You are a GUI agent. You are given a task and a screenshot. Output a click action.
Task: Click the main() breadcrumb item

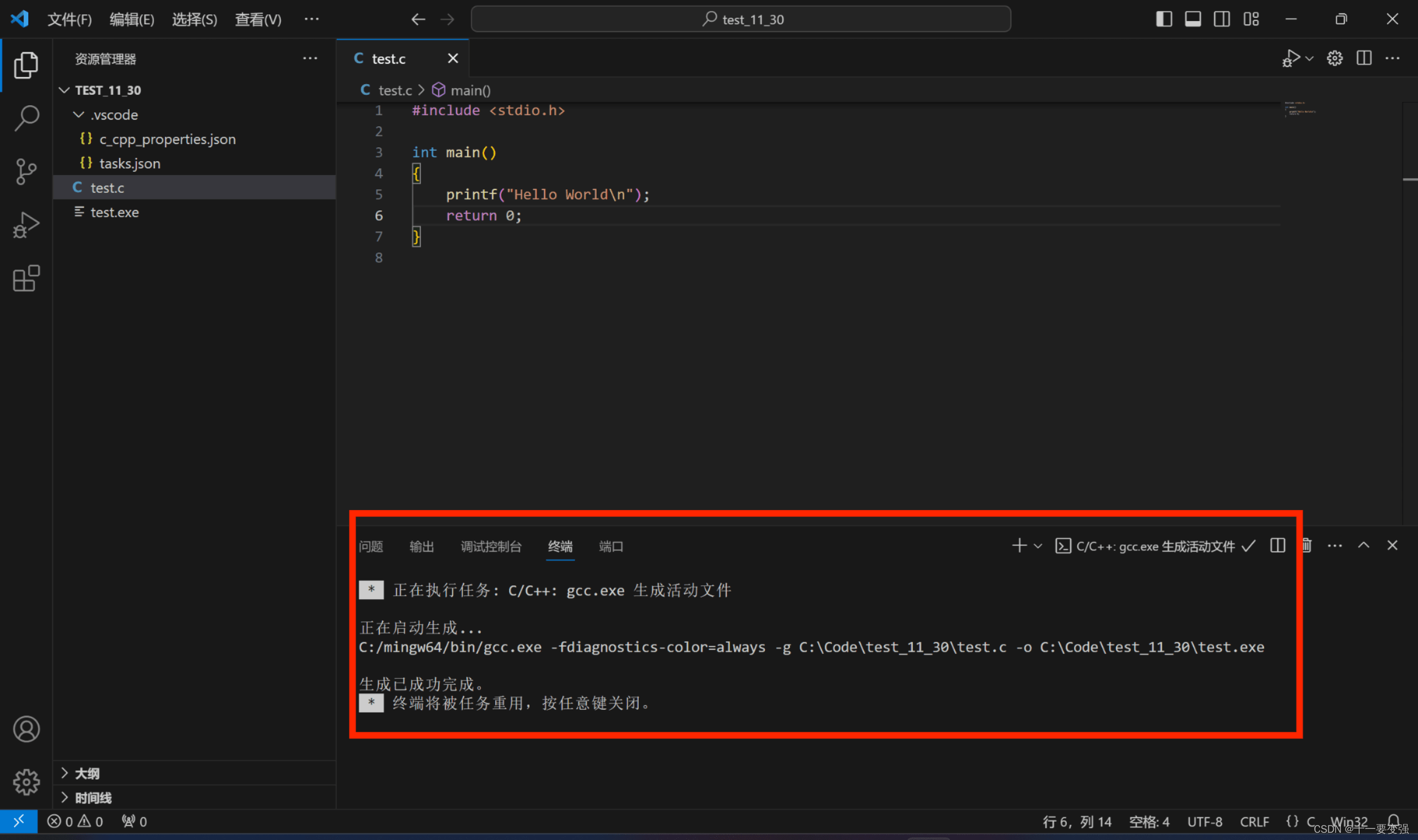pyautogui.click(x=461, y=90)
